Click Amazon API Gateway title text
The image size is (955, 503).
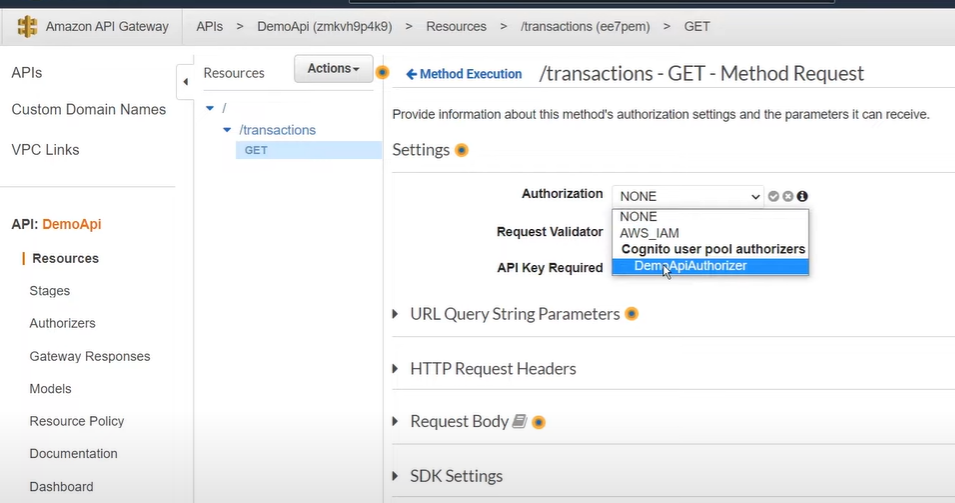107,27
